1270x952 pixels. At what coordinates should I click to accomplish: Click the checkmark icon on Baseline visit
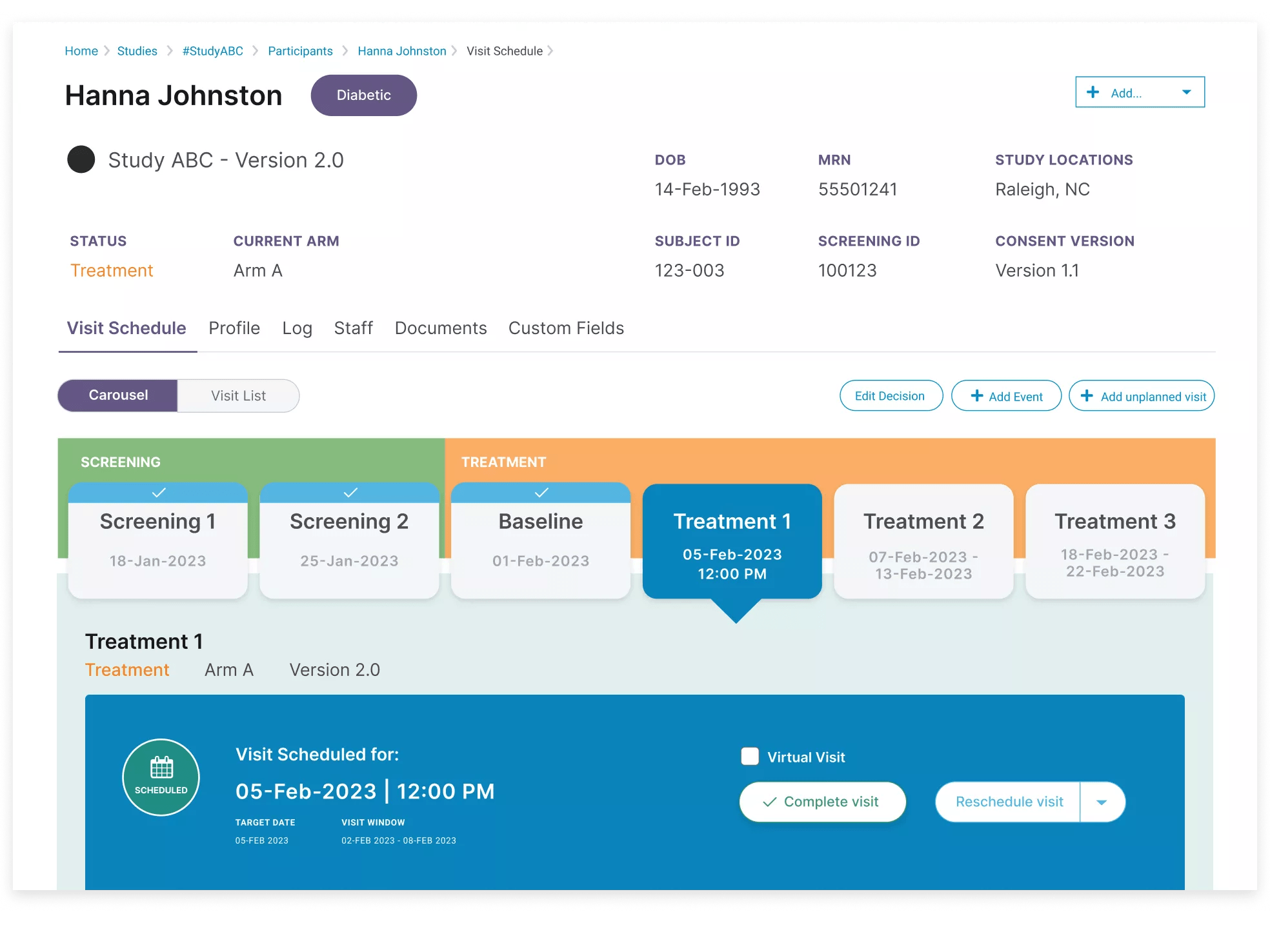click(x=541, y=491)
